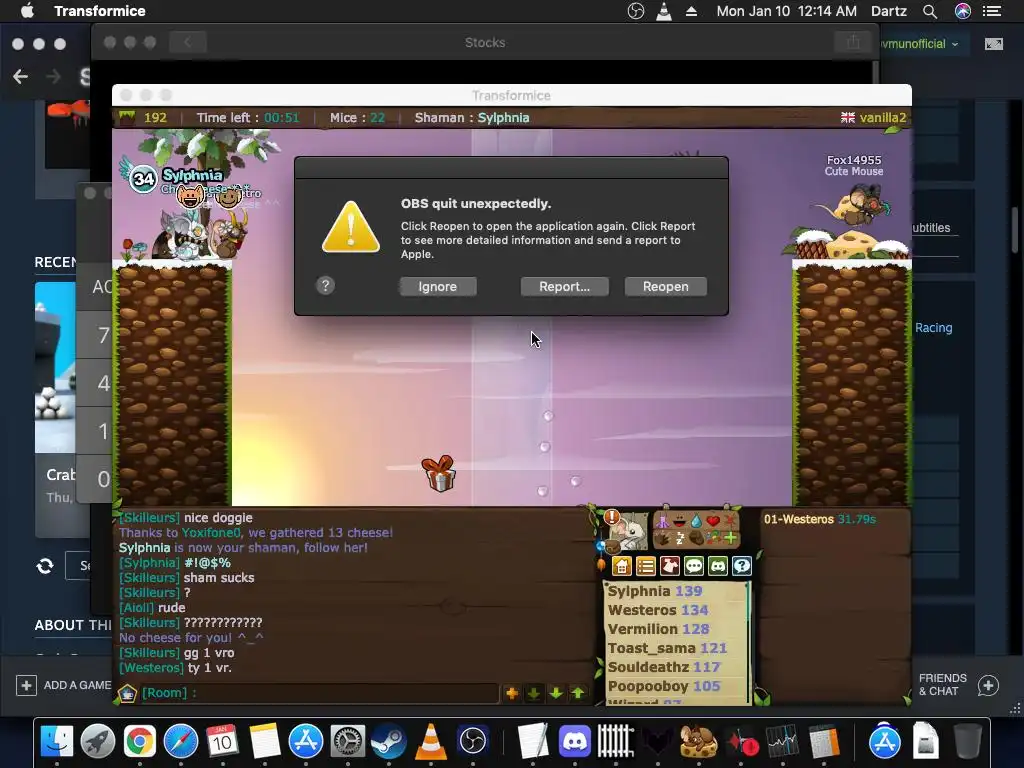
Task: Open the Transformice help question bubble
Action: tap(742, 566)
